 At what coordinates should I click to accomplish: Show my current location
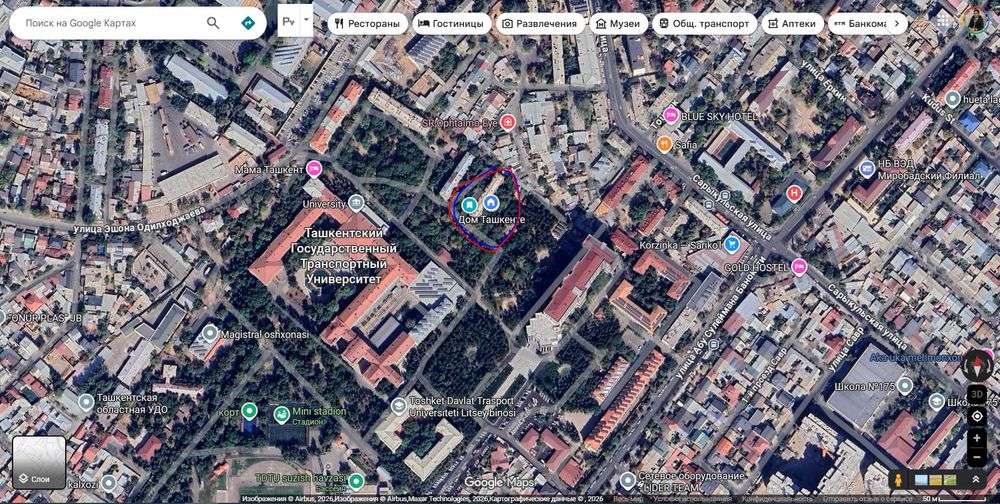(976, 417)
